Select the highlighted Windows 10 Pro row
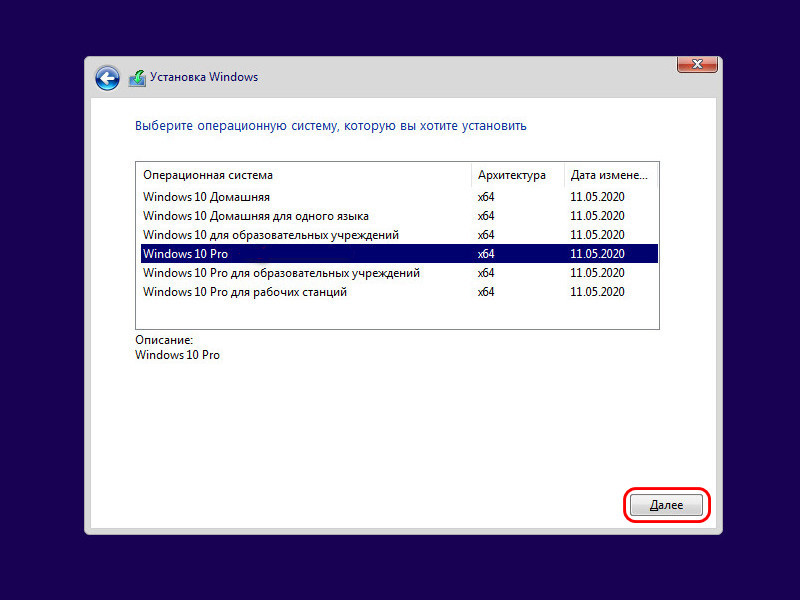This screenshot has height=600, width=800. 399,254
